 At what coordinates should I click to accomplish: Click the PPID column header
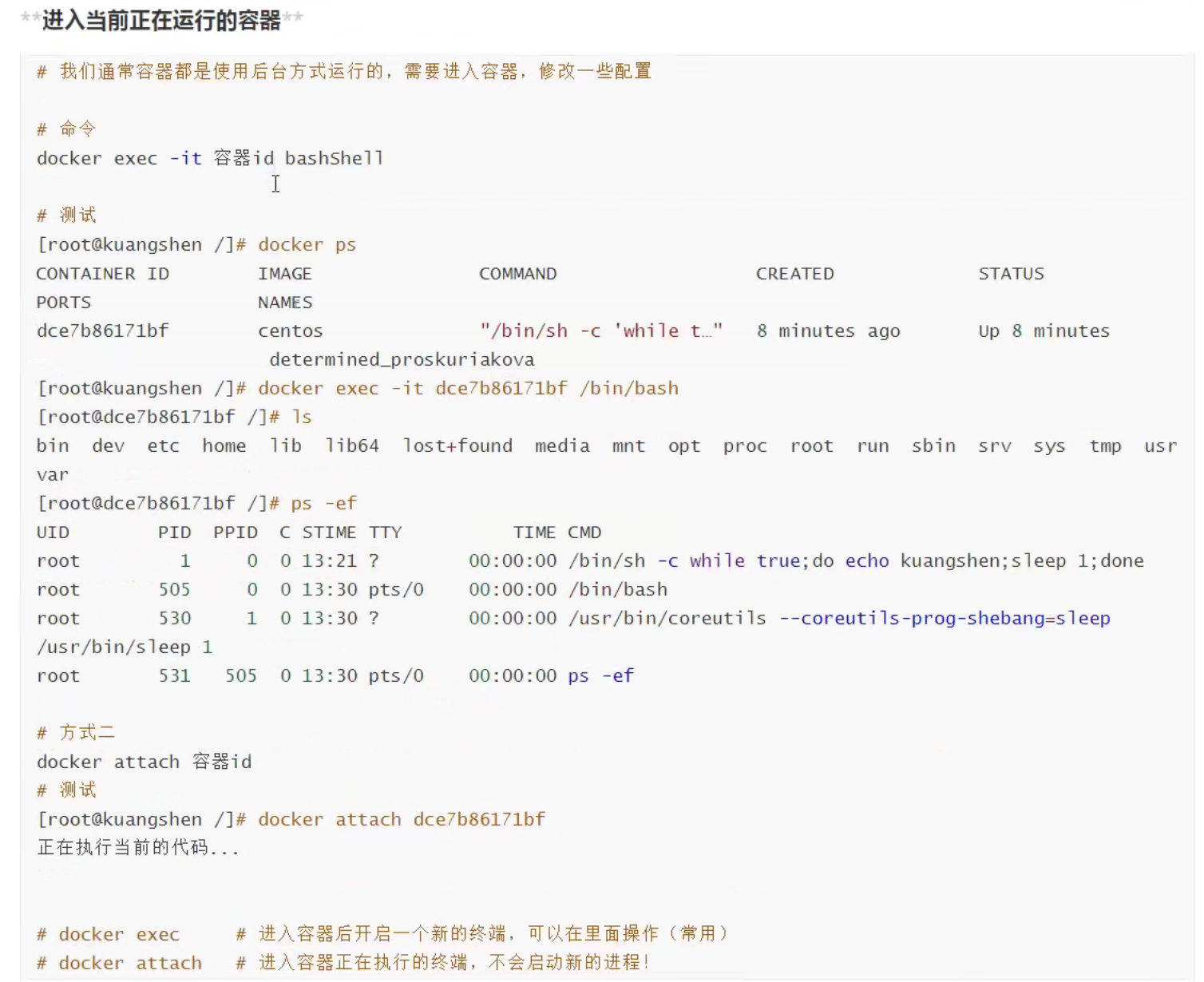tap(236, 533)
